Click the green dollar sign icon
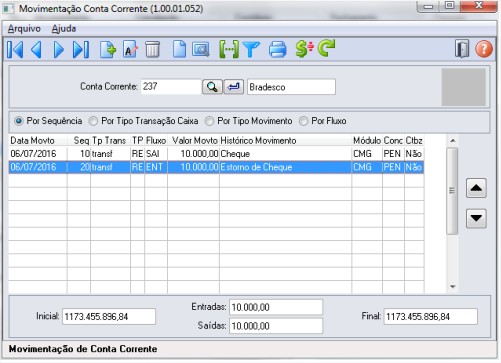Image resolution: width=501 pixels, height=363 pixels. pos(304,49)
